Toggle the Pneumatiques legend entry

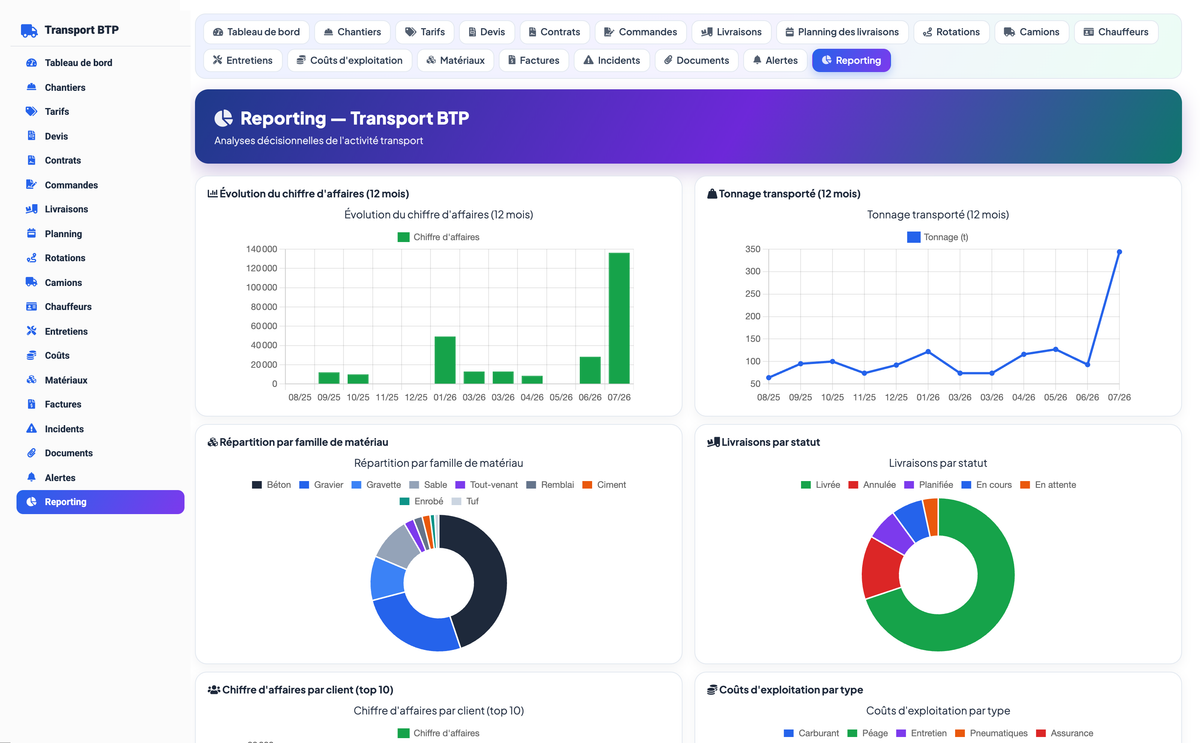pyautogui.click(x=992, y=733)
